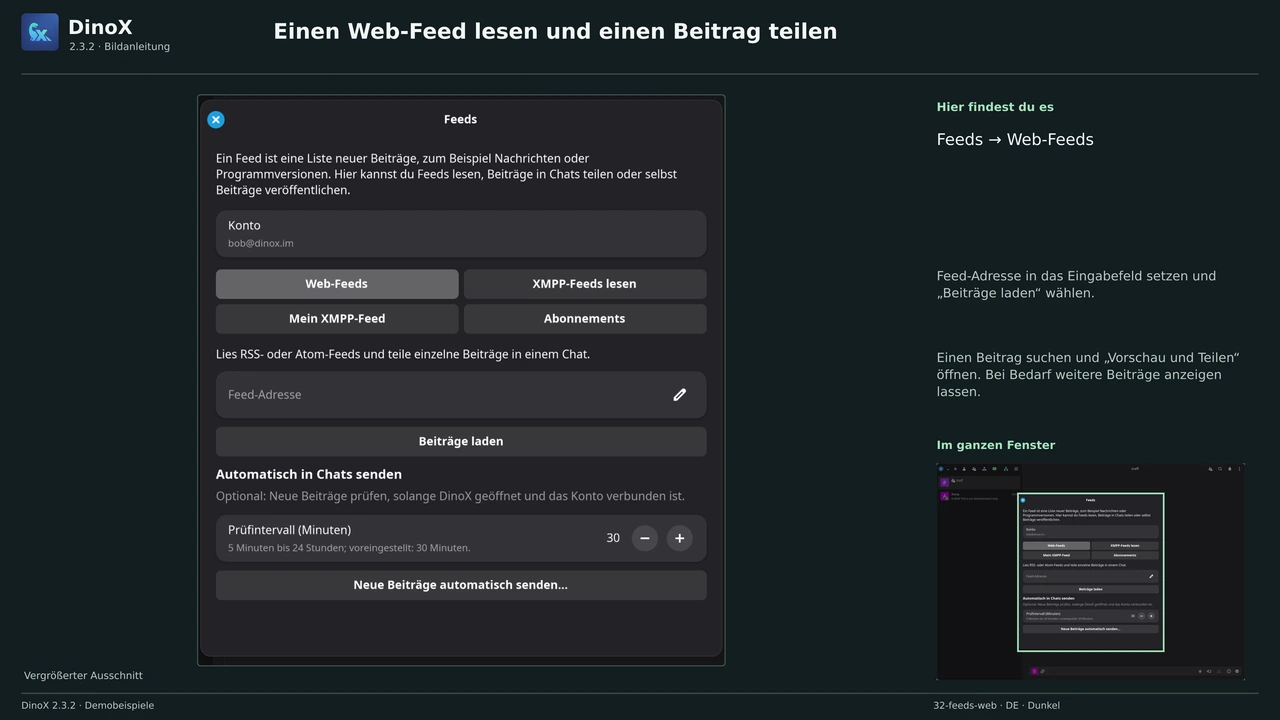
Task: Click the Hier findest du es heading
Action: click(x=995, y=107)
